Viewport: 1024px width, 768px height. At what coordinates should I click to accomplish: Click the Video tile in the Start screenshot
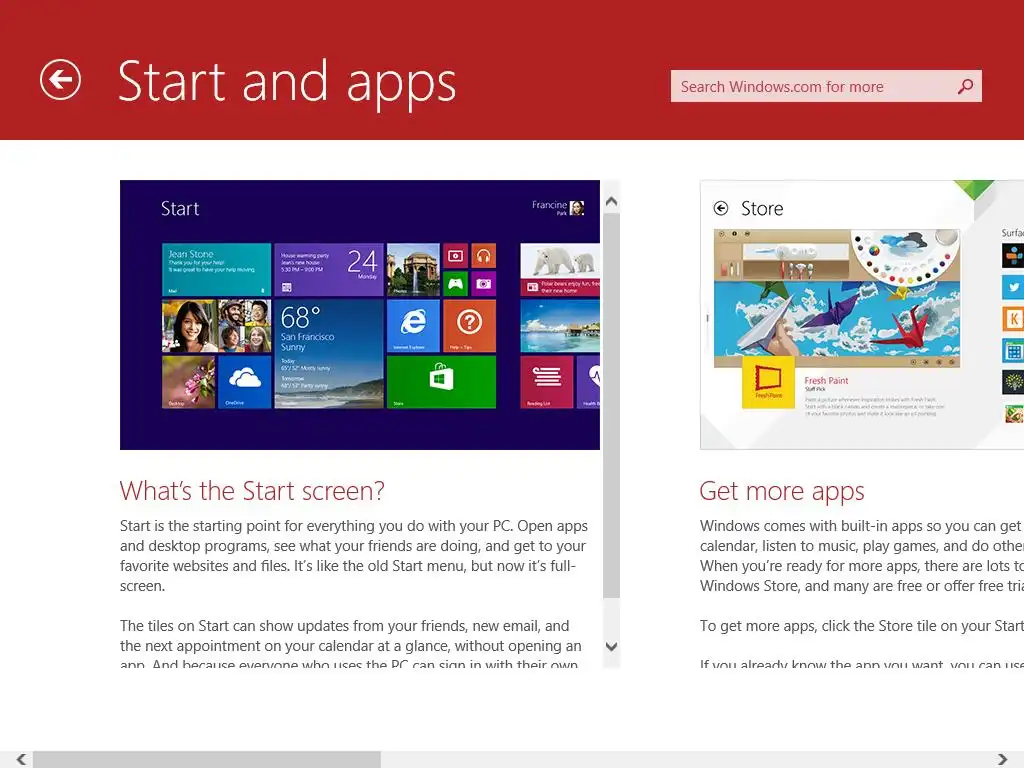(x=455, y=255)
